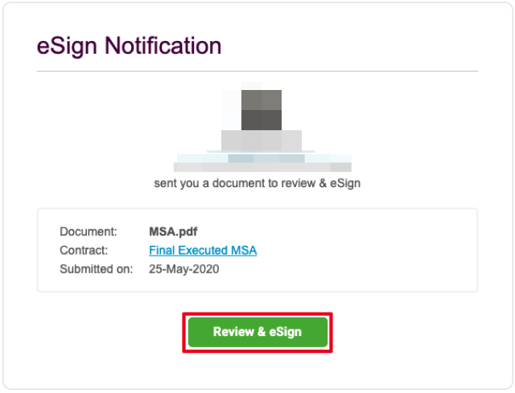Click the blurred sender avatar image
The height and width of the screenshot is (393, 515).
[261, 110]
